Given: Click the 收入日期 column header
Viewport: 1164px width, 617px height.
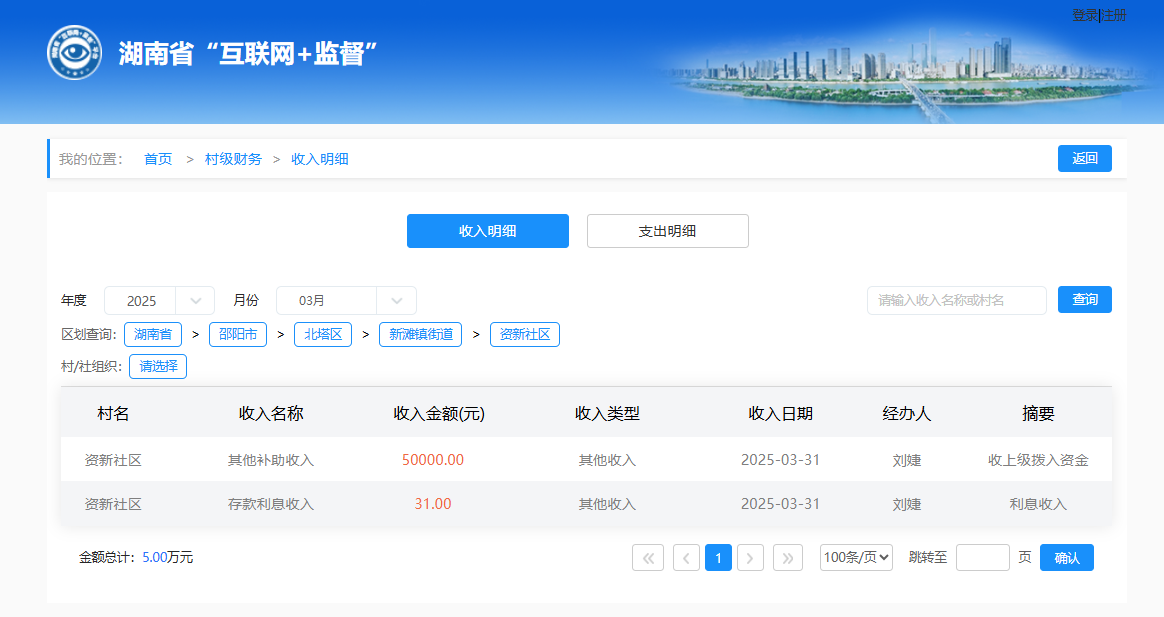Looking at the screenshot, I should click(x=780, y=414).
